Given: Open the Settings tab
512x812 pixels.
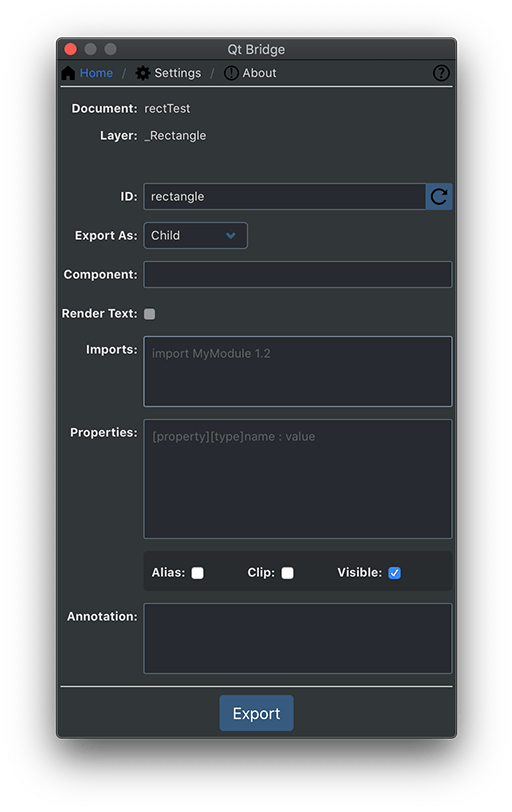Looking at the screenshot, I should click(x=178, y=73).
